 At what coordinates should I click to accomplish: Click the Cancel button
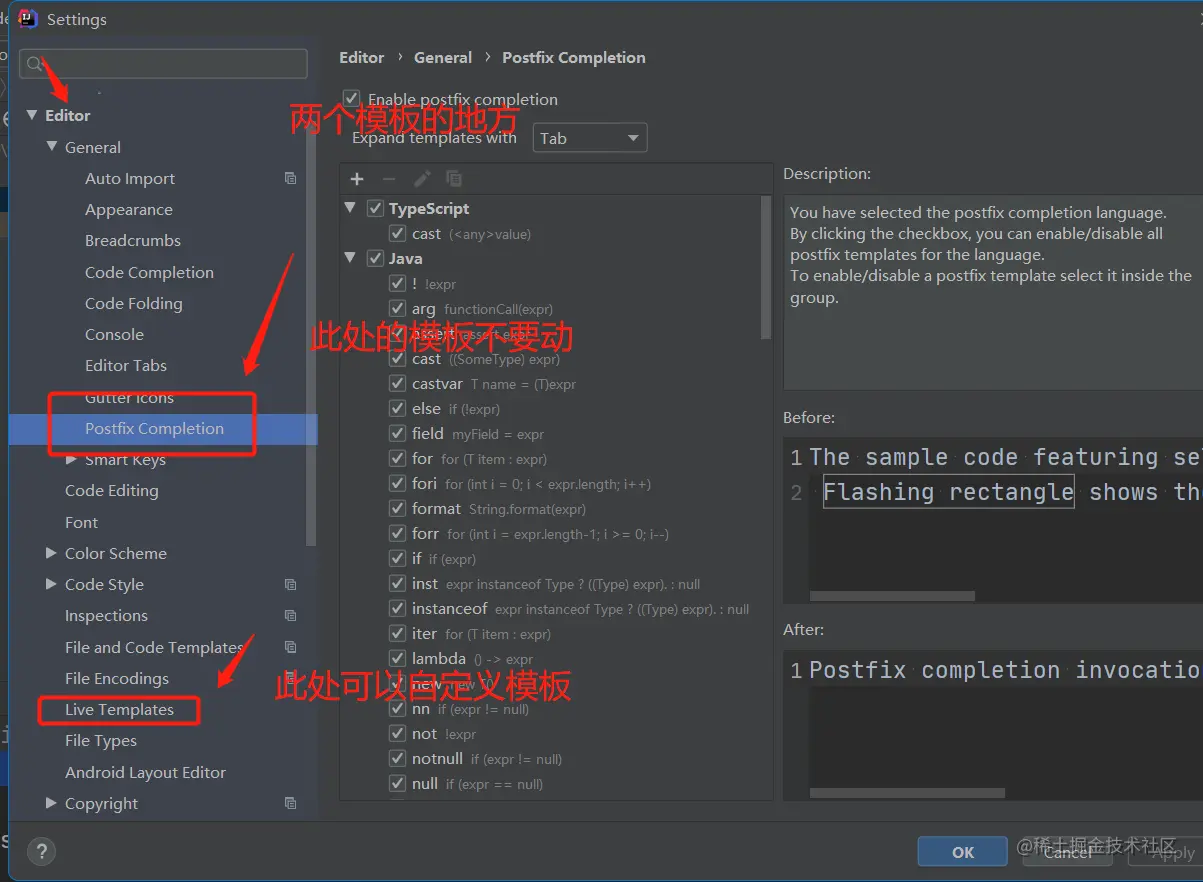tap(1068, 852)
